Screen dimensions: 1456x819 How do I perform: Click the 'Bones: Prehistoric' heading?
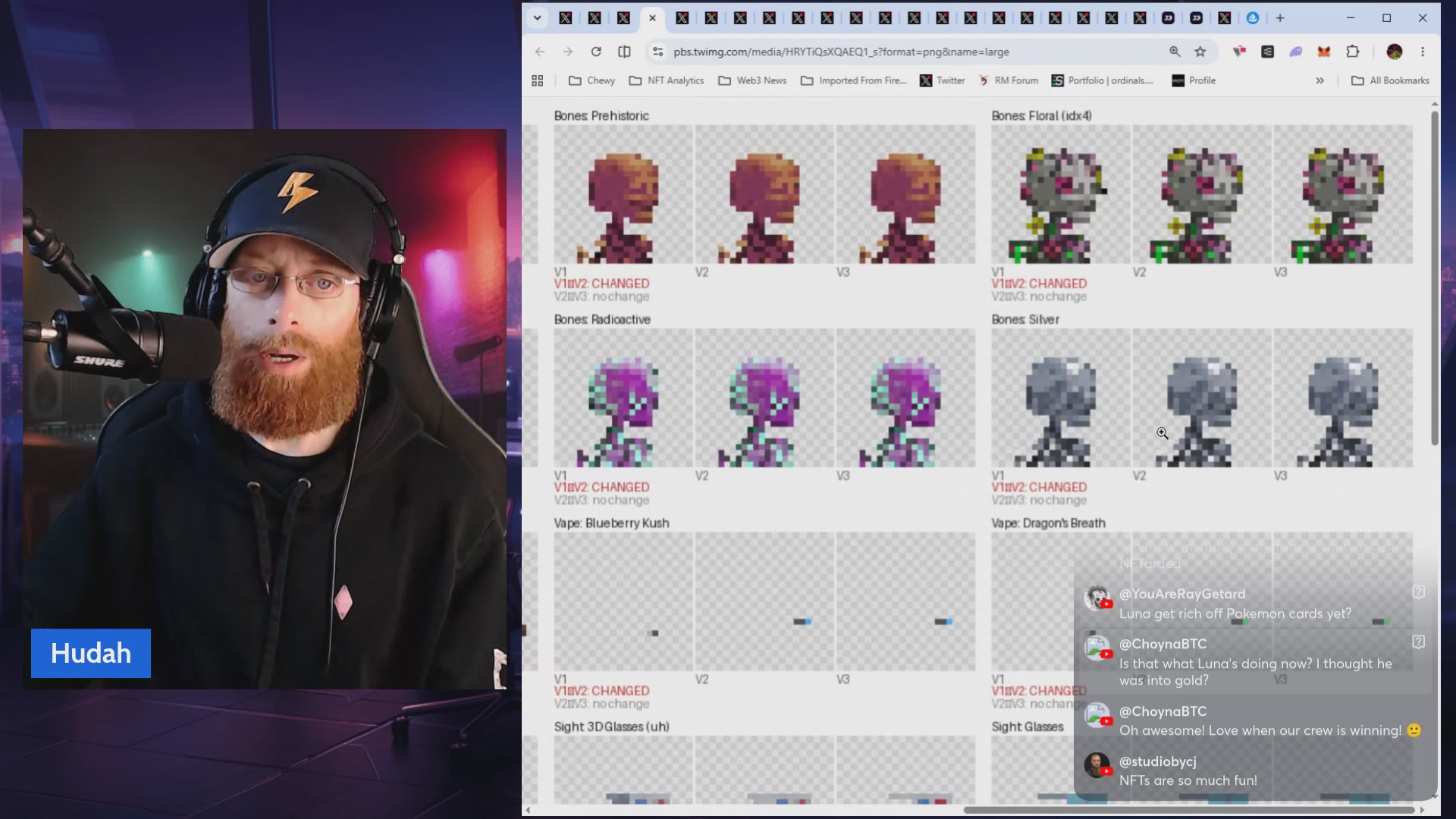(x=601, y=116)
